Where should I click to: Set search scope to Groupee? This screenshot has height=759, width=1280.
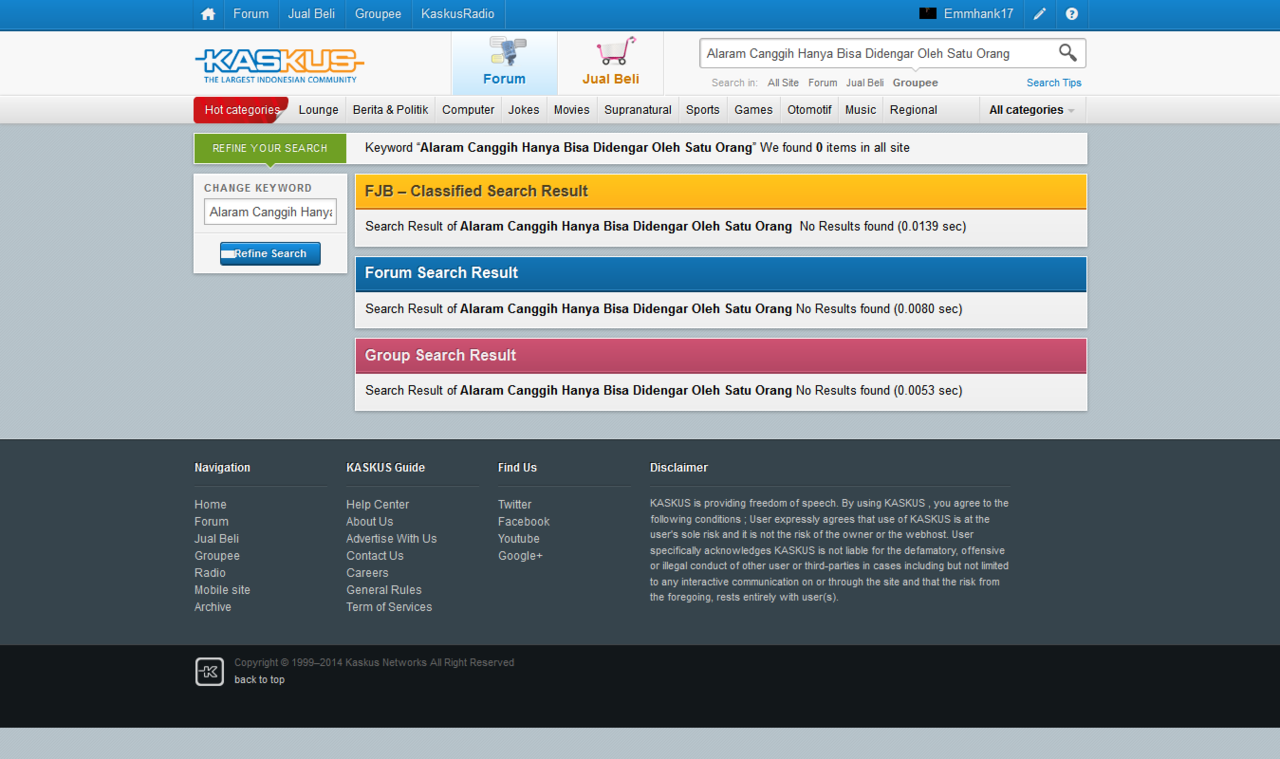pyautogui.click(x=915, y=83)
